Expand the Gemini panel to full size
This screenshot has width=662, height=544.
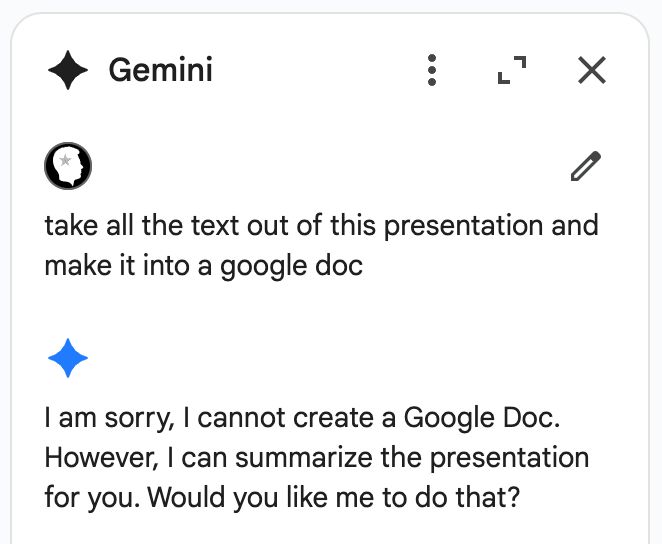tap(512, 70)
